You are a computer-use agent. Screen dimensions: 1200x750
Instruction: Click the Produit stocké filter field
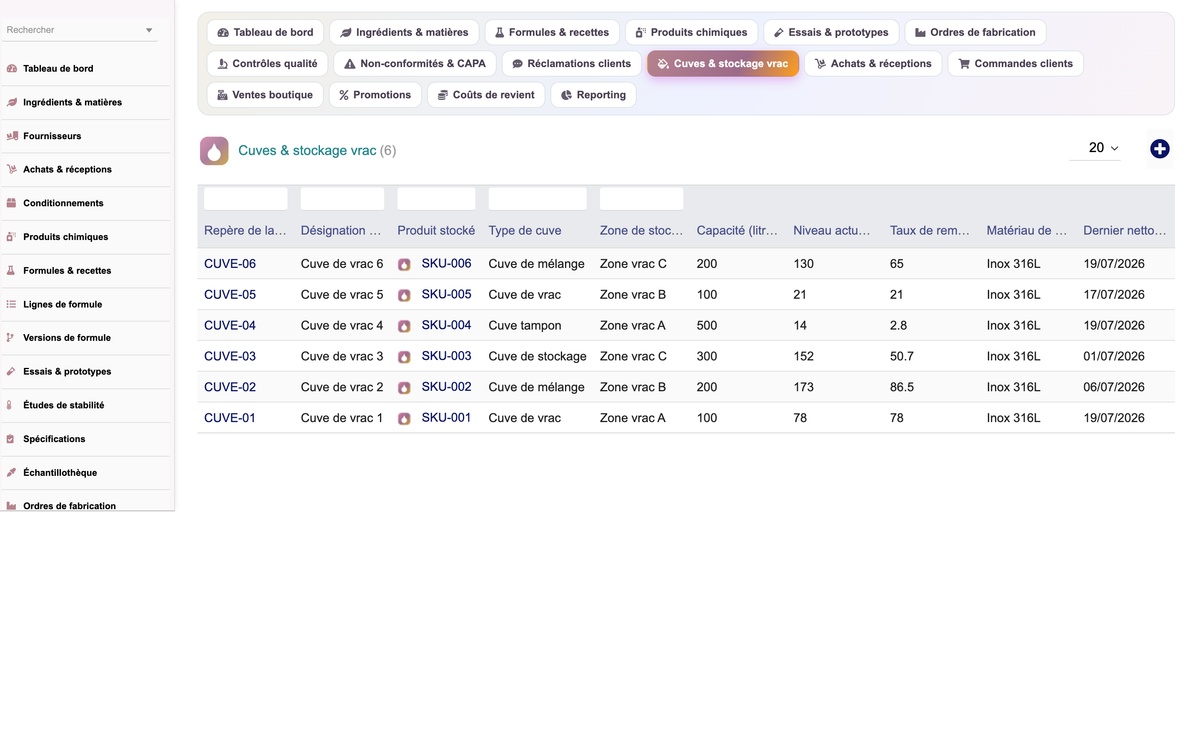click(x=436, y=198)
